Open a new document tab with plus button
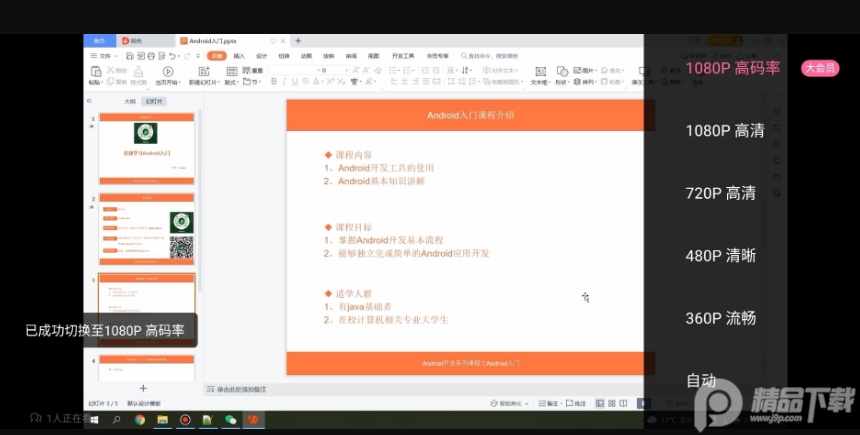Screen dimensions: 860x435 coord(298,41)
